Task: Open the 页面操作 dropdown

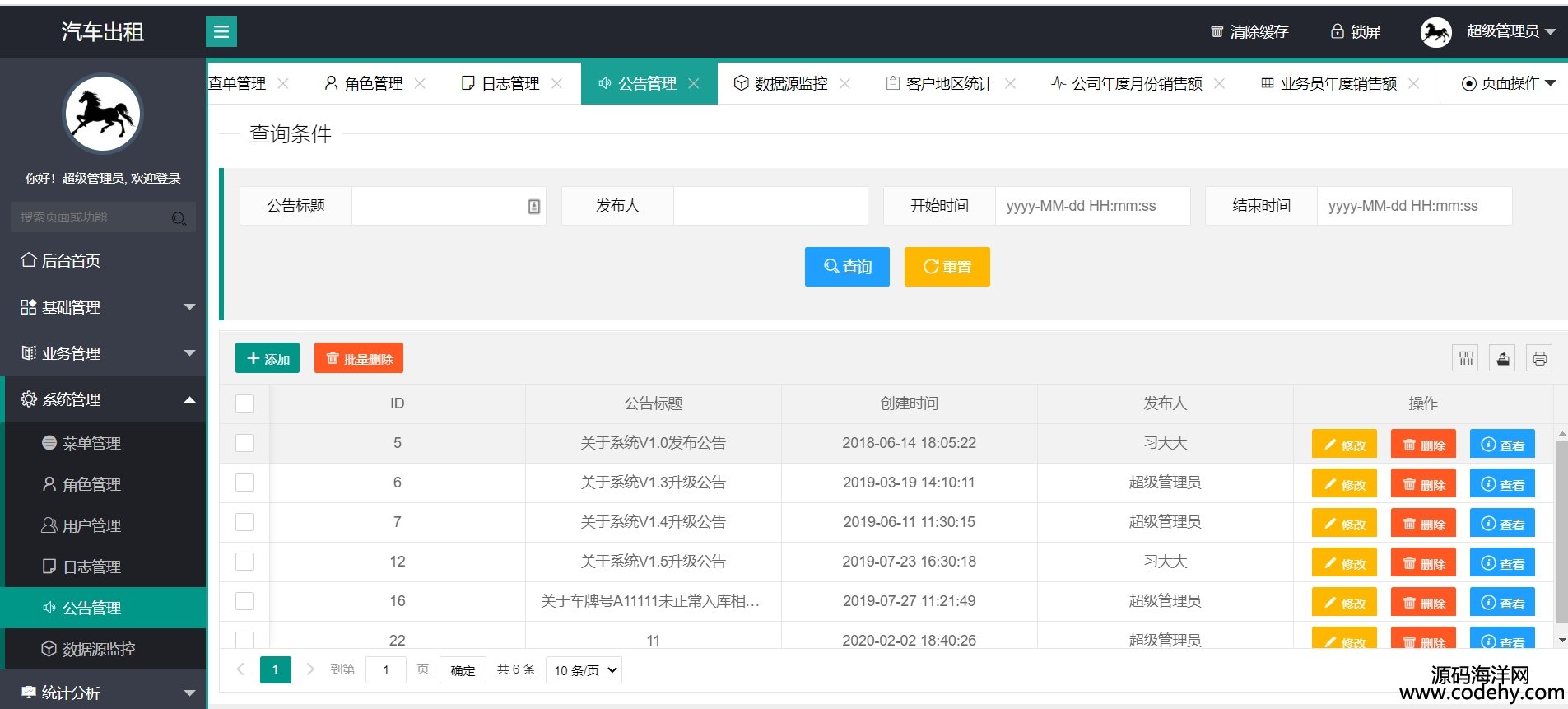Action: coord(1509,83)
